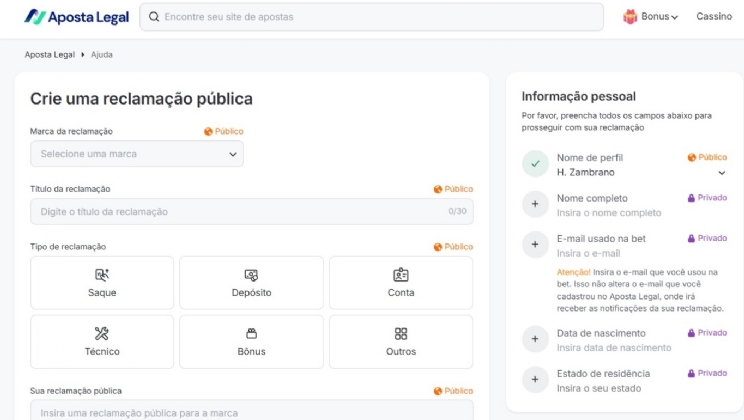Click the Bonus gift icon
The height and width of the screenshot is (420, 744).
tap(630, 17)
